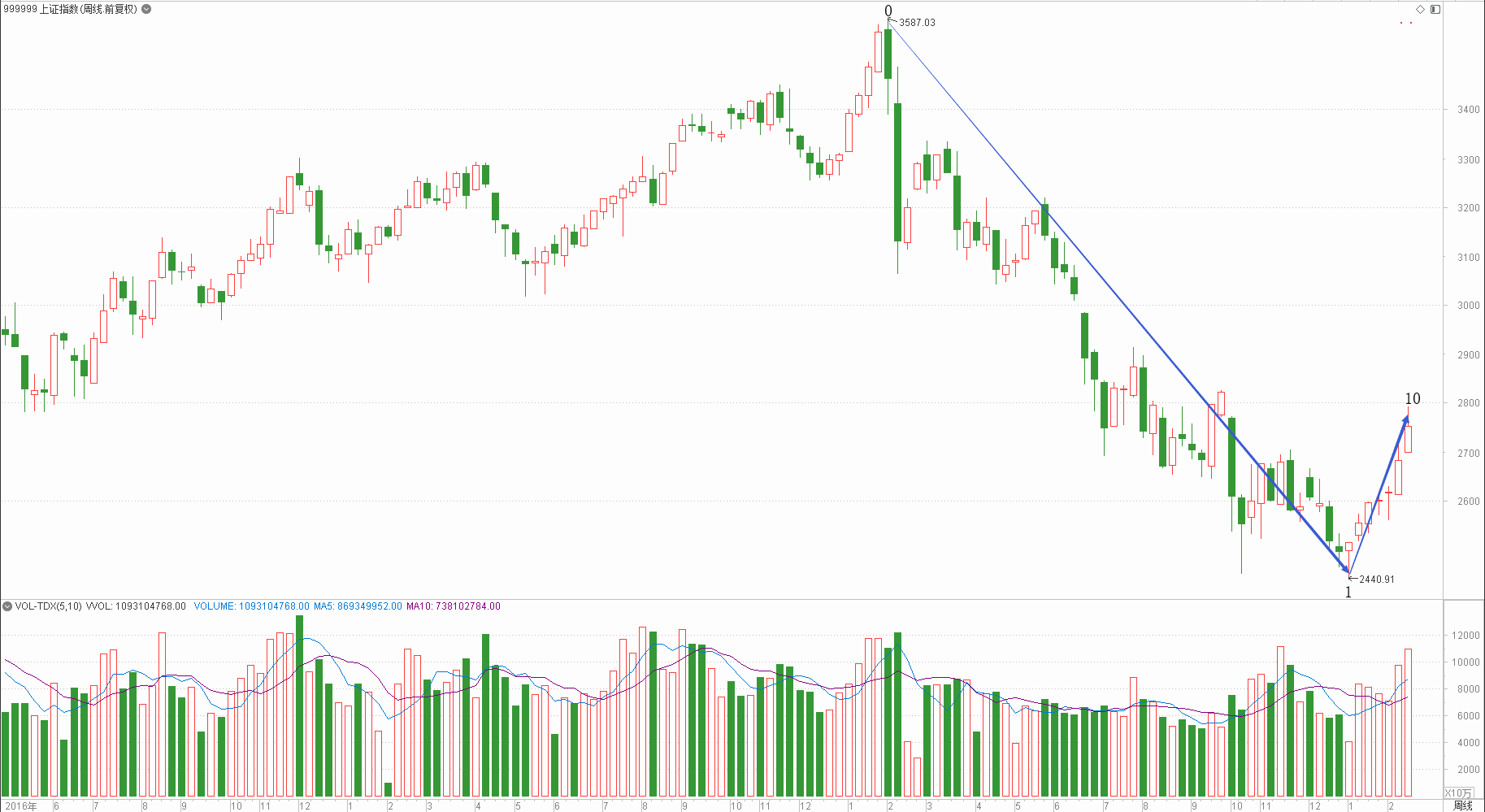Select the blue downtrend line midpoint
This screenshot has width=1485, height=812.
click(1118, 298)
